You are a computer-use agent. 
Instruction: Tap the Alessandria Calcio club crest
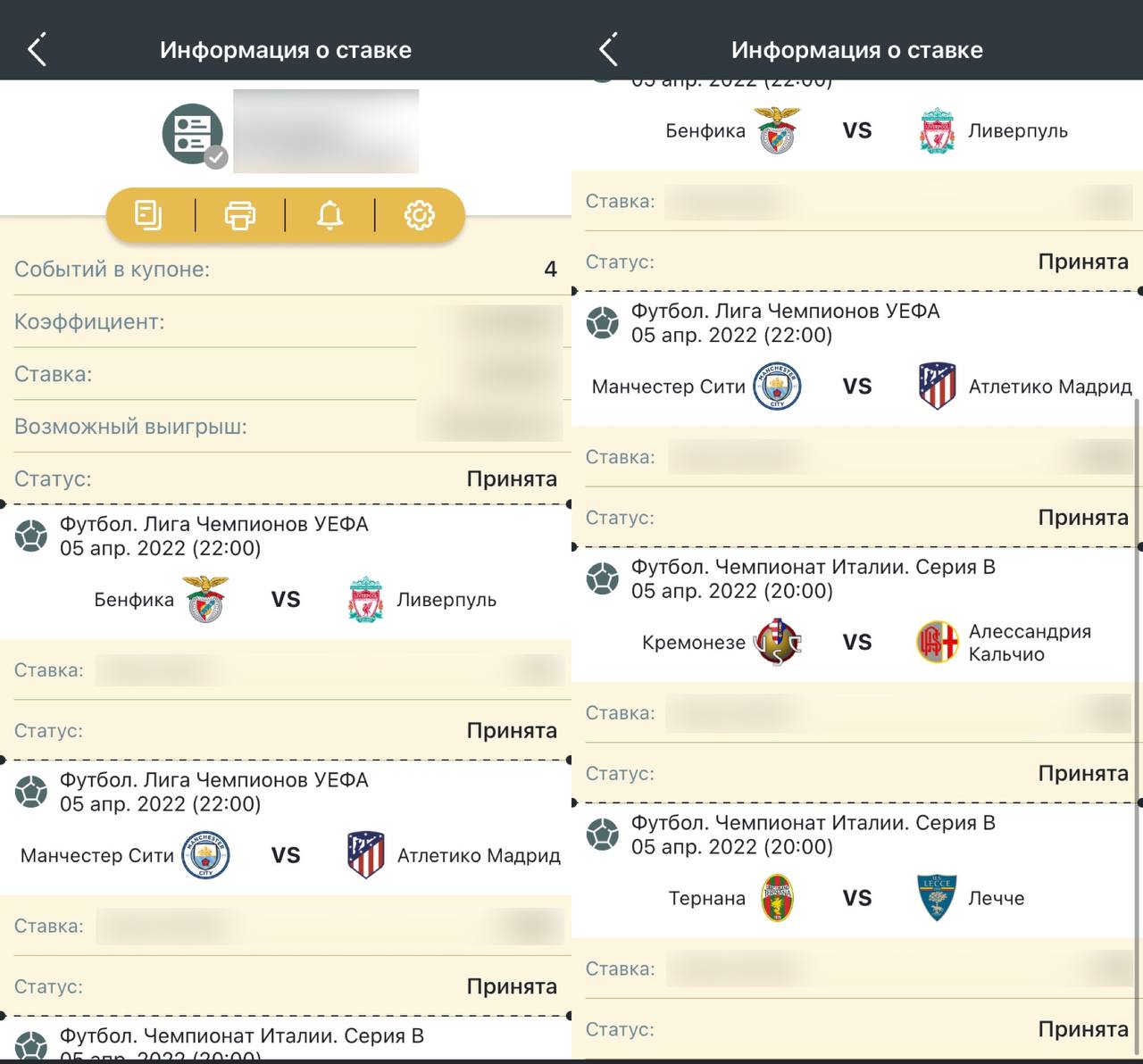(938, 642)
